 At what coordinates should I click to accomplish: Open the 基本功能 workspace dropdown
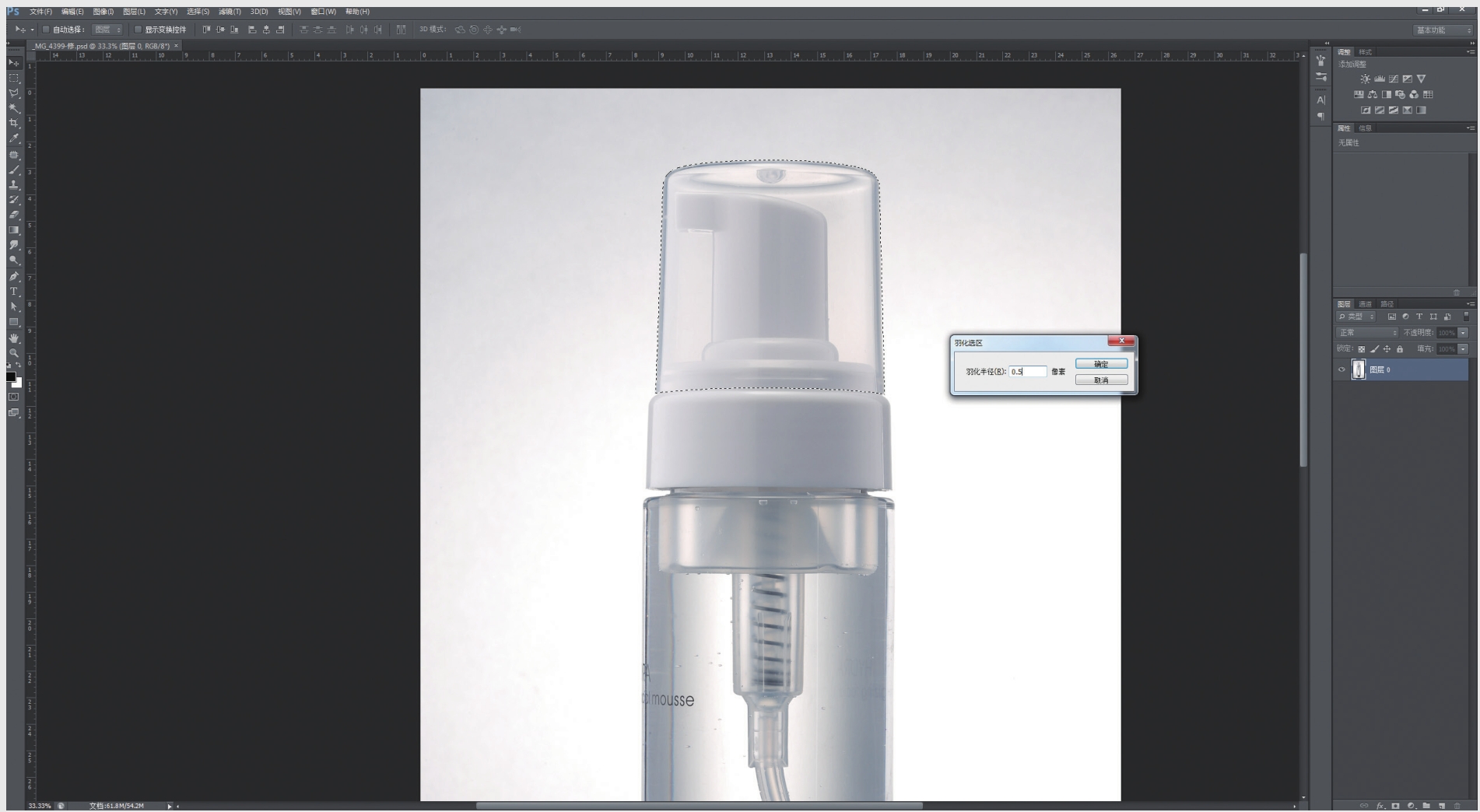point(1443,30)
